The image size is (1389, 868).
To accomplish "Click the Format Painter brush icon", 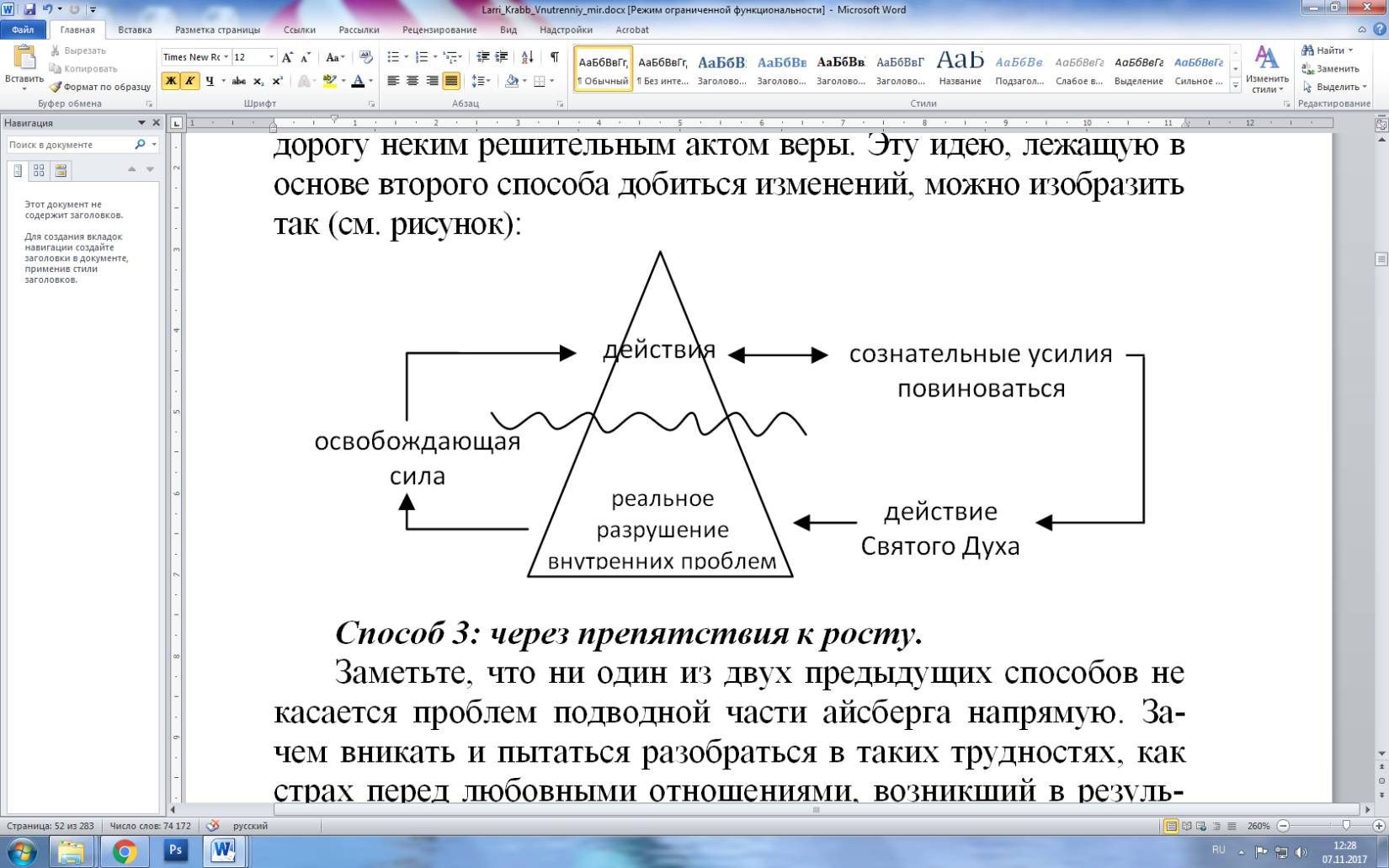I will tap(56, 87).
